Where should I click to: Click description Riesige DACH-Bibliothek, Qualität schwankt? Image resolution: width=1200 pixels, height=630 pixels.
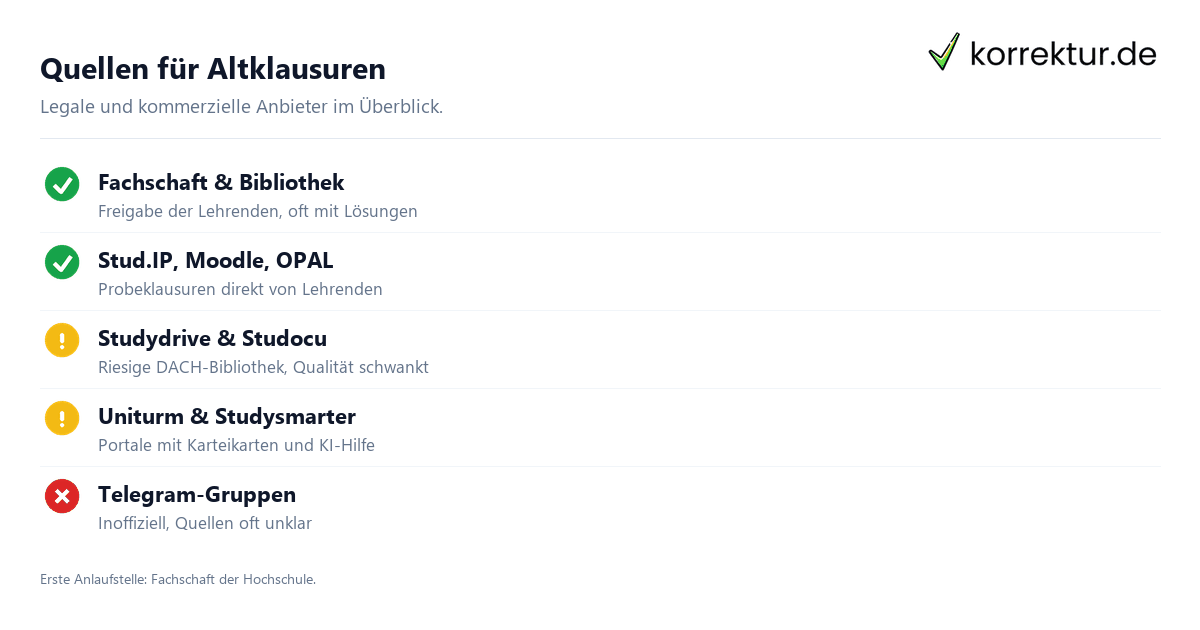[263, 368]
